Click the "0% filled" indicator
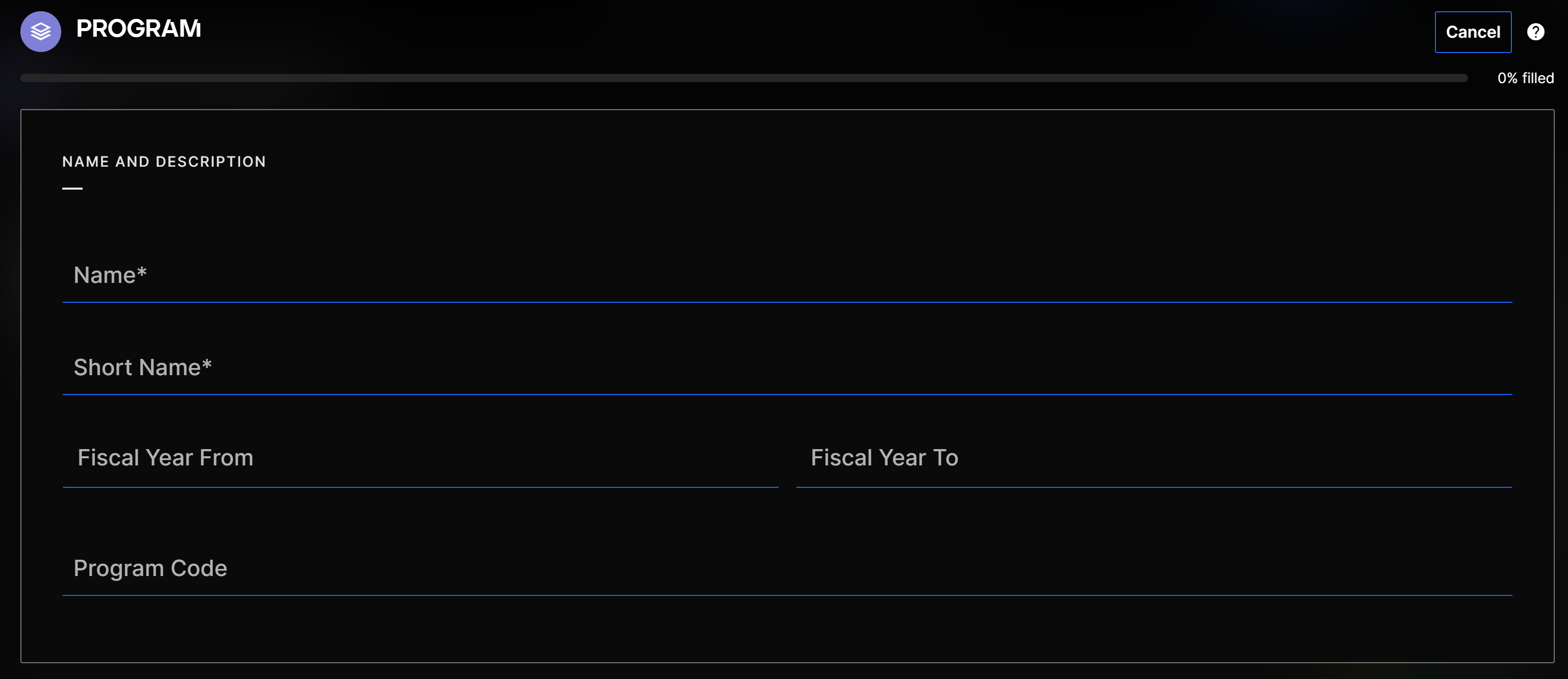The image size is (1568, 679). (1525, 78)
